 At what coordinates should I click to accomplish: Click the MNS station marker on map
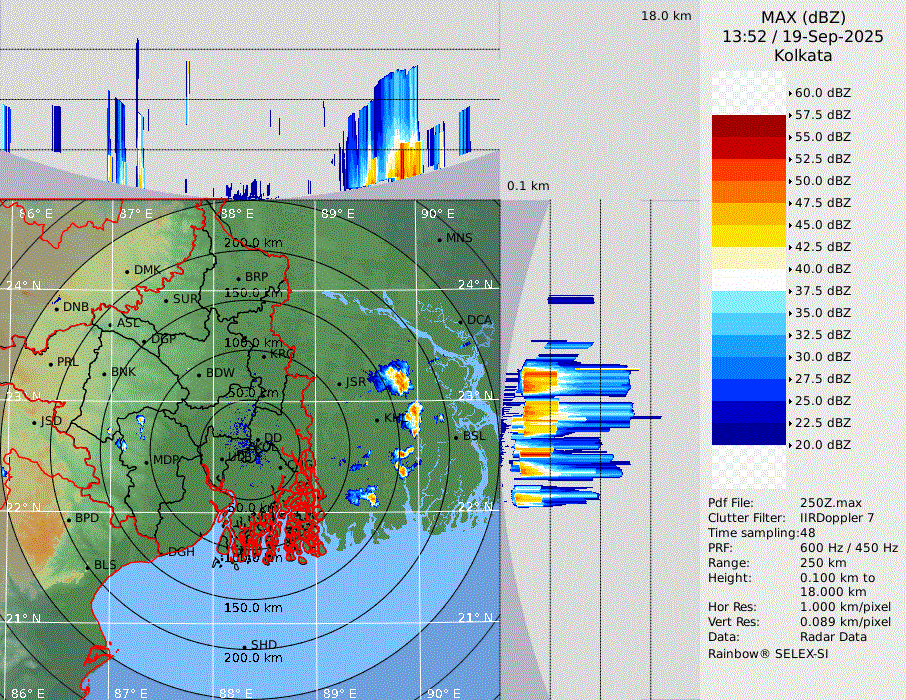(440, 239)
